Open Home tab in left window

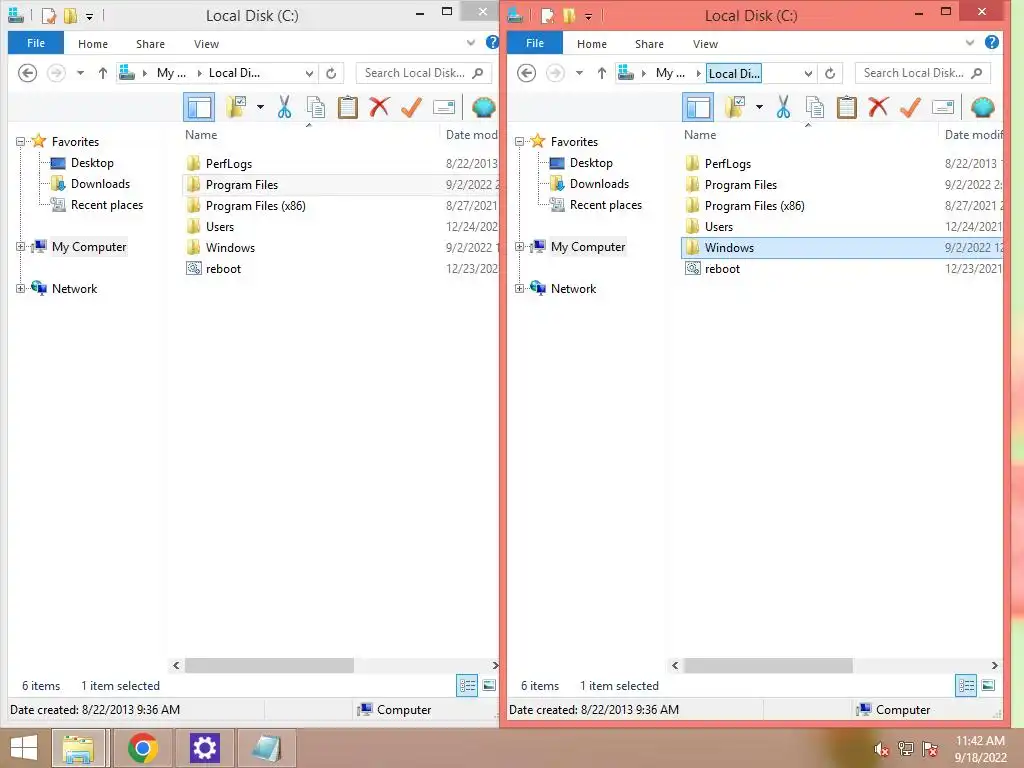[x=93, y=44]
